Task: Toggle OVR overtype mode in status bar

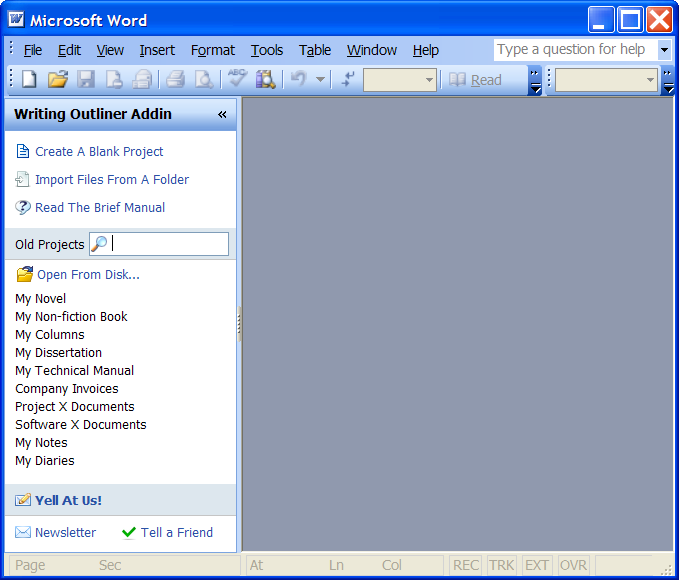Action: pos(573,565)
